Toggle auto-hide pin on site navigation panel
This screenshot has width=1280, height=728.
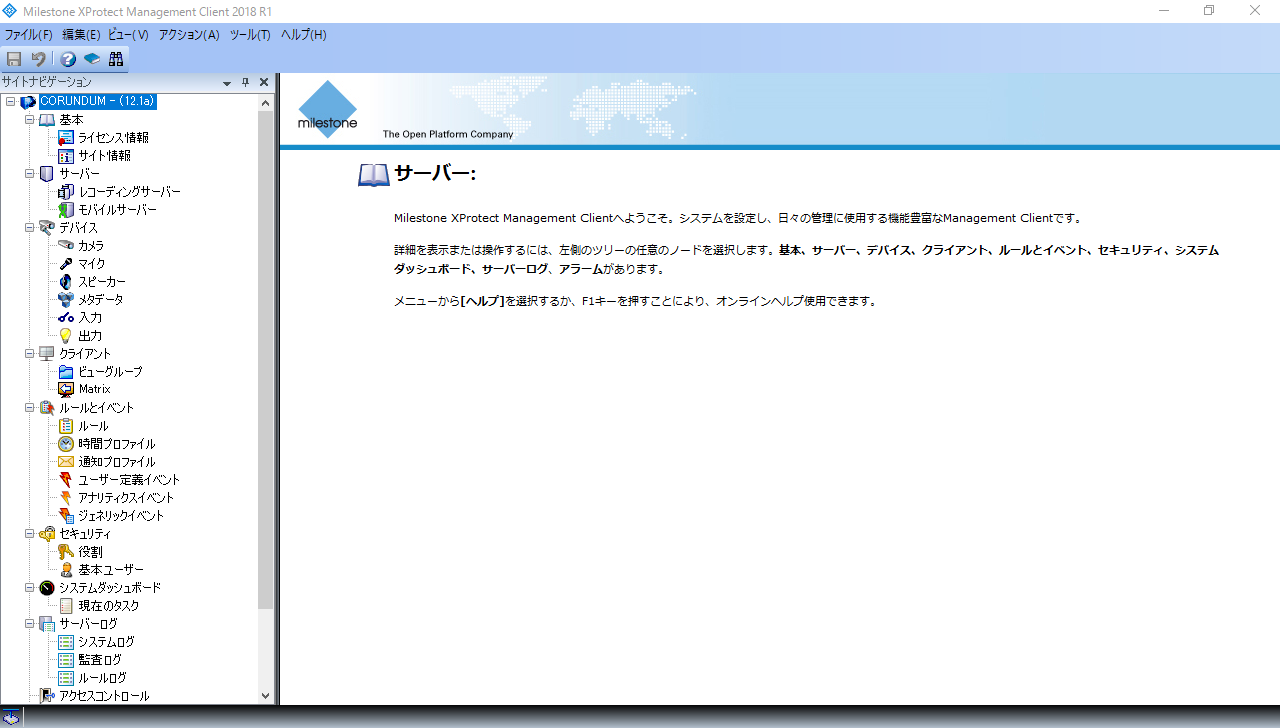click(246, 83)
